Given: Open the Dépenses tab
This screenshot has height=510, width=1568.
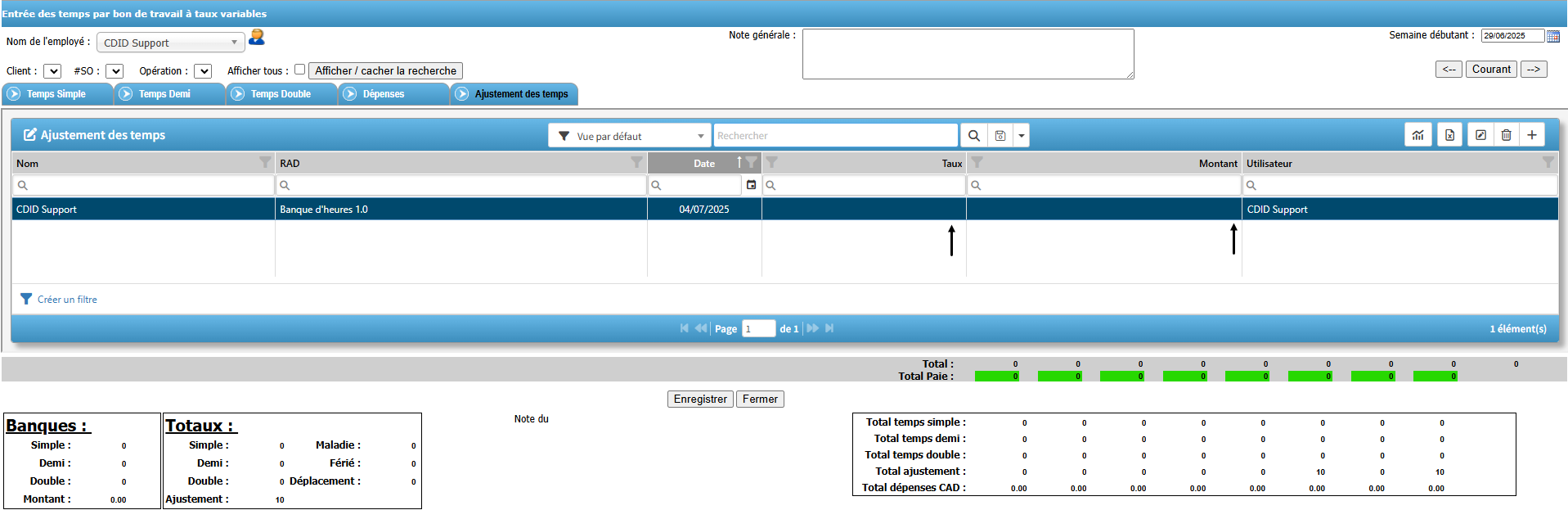Looking at the screenshot, I should tap(383, 94).
